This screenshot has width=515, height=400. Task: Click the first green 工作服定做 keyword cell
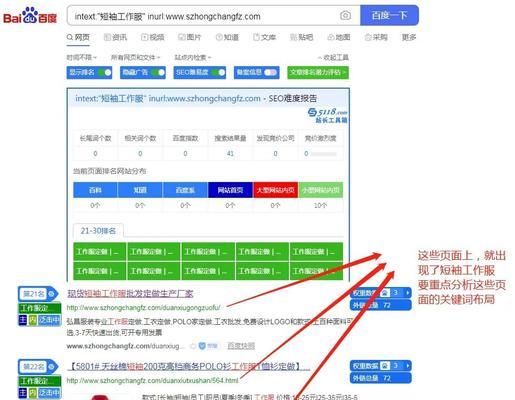coord(99,252)
